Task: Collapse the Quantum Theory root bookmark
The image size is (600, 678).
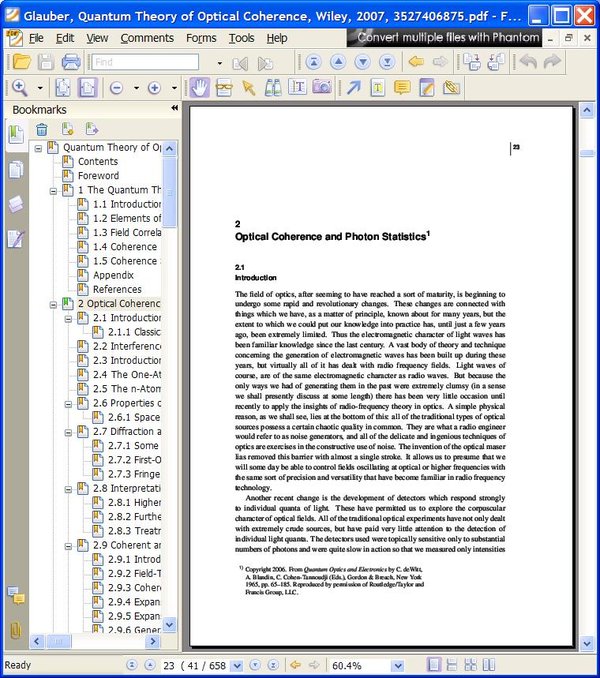Action: point(38,148)
